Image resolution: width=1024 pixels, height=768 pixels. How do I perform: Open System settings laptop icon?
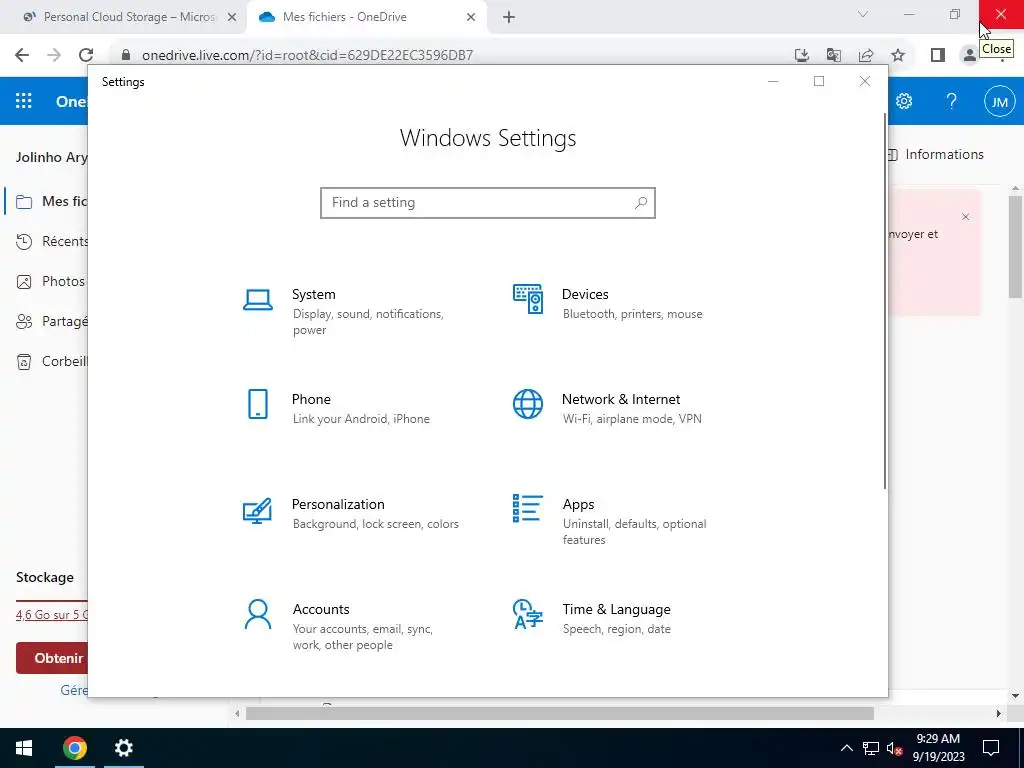point(258,300)
